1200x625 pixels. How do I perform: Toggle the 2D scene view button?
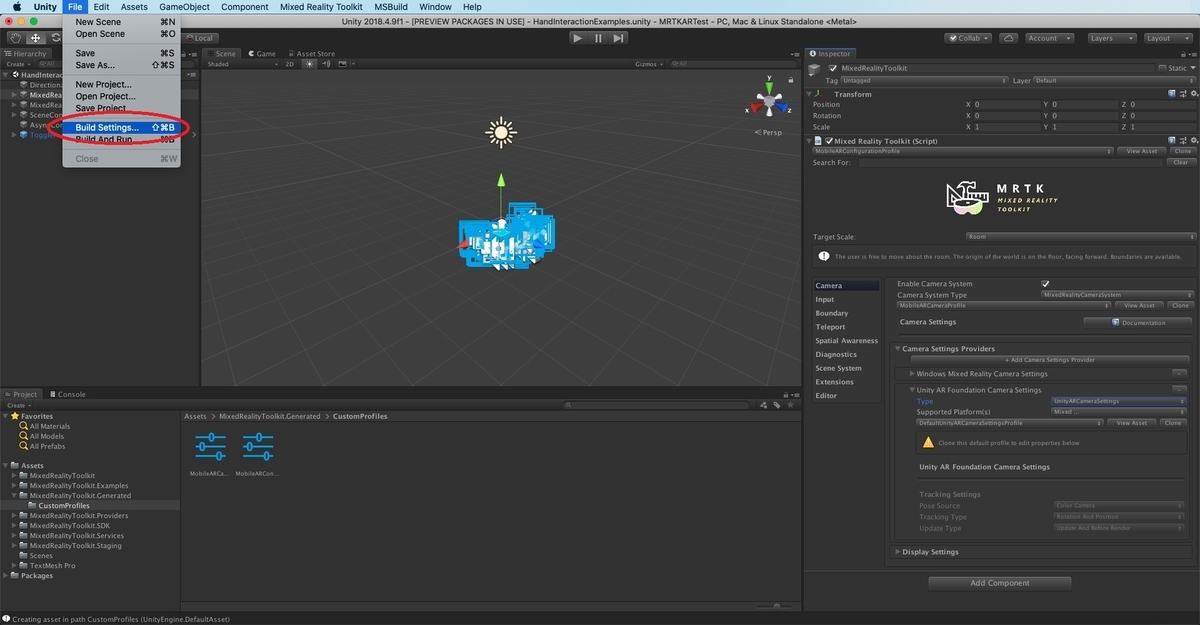290,64
